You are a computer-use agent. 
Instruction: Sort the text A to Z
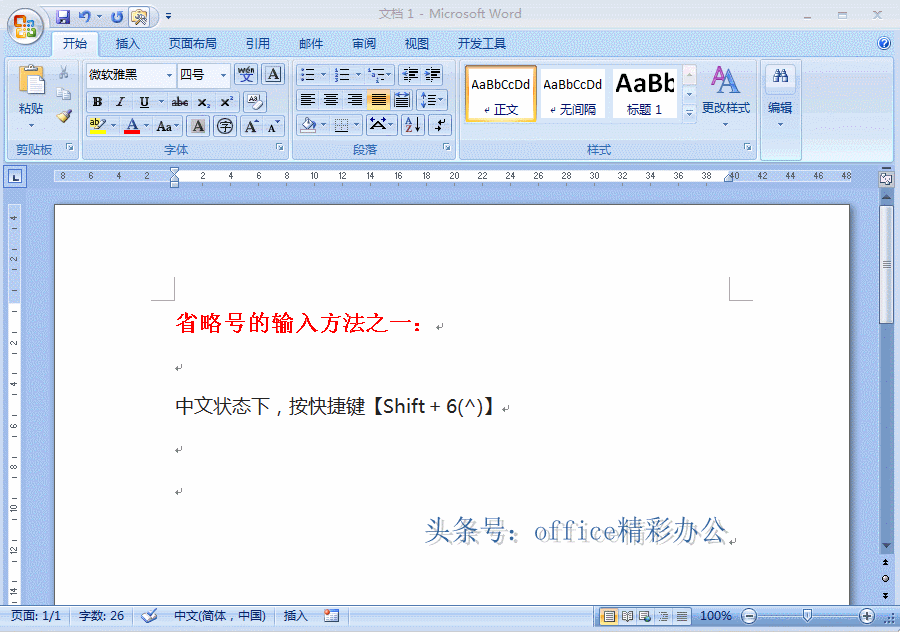click(413, 125)
